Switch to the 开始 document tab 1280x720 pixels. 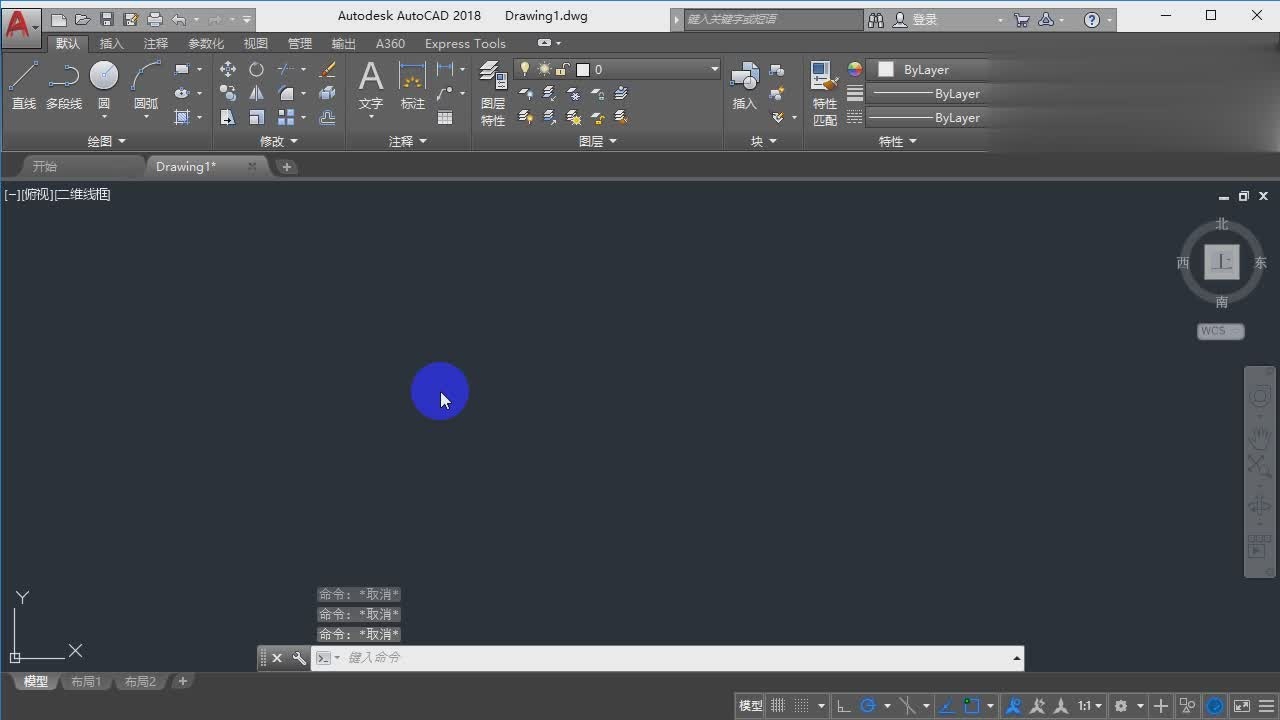(45, 167)
